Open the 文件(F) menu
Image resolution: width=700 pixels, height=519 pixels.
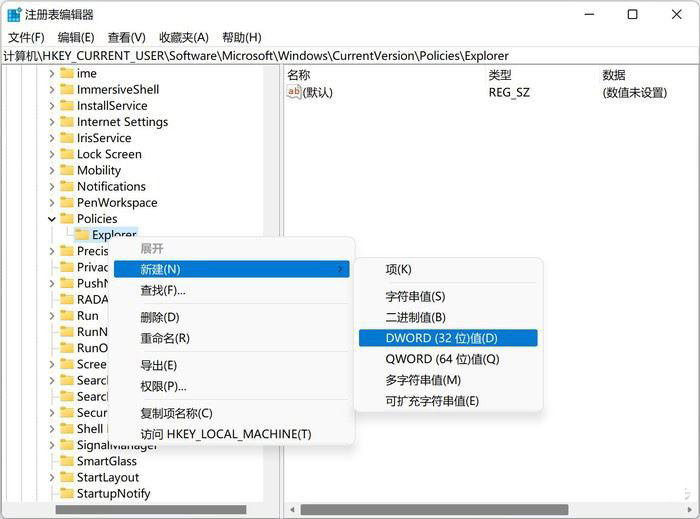pos(26,37)
